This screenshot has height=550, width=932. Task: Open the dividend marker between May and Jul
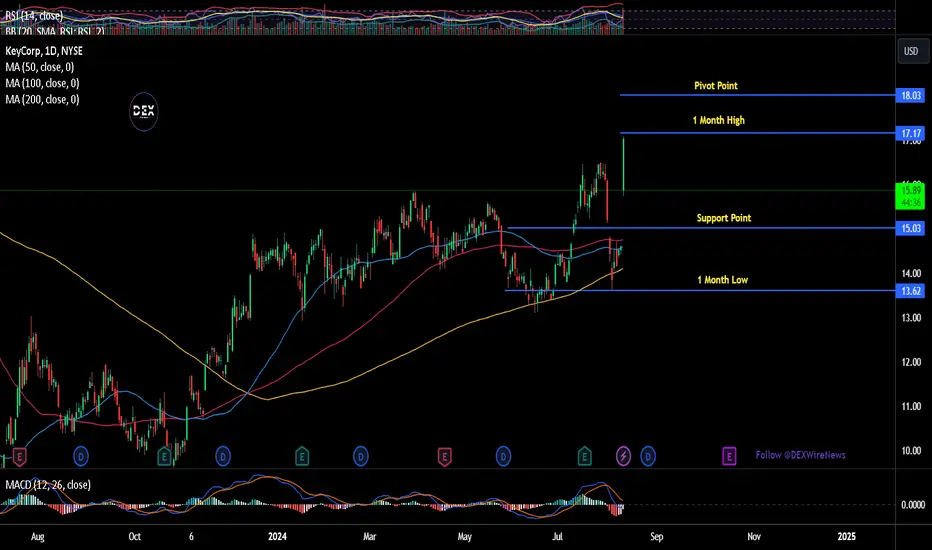(x=503, y=457)
